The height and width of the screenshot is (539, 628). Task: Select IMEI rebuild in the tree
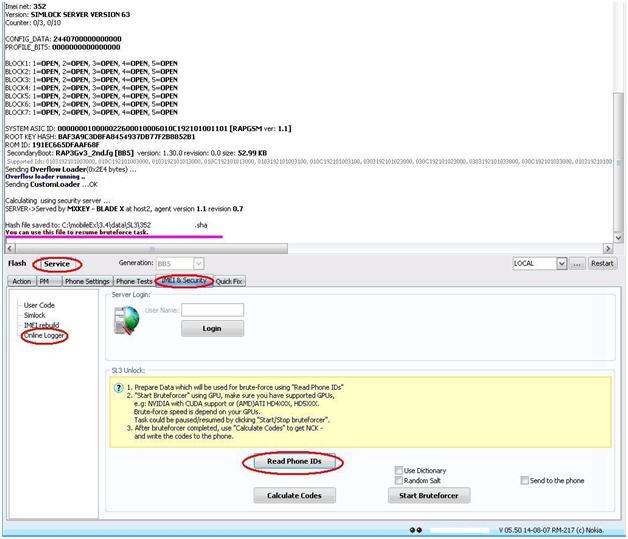[x=41, y=325]
